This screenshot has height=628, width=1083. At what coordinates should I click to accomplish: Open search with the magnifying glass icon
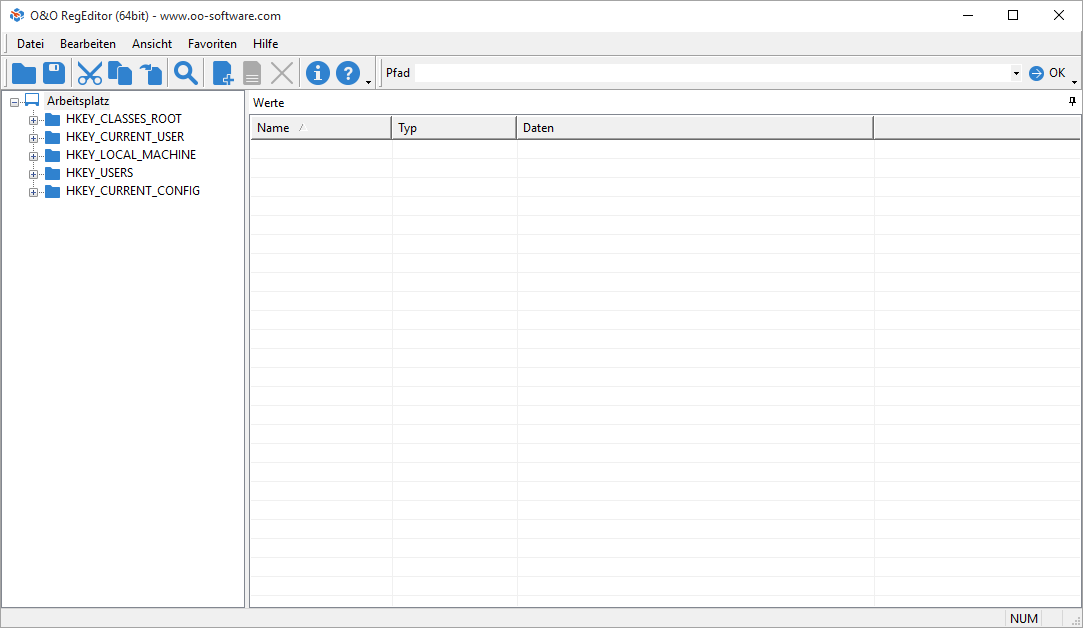[x=186, y=73]
